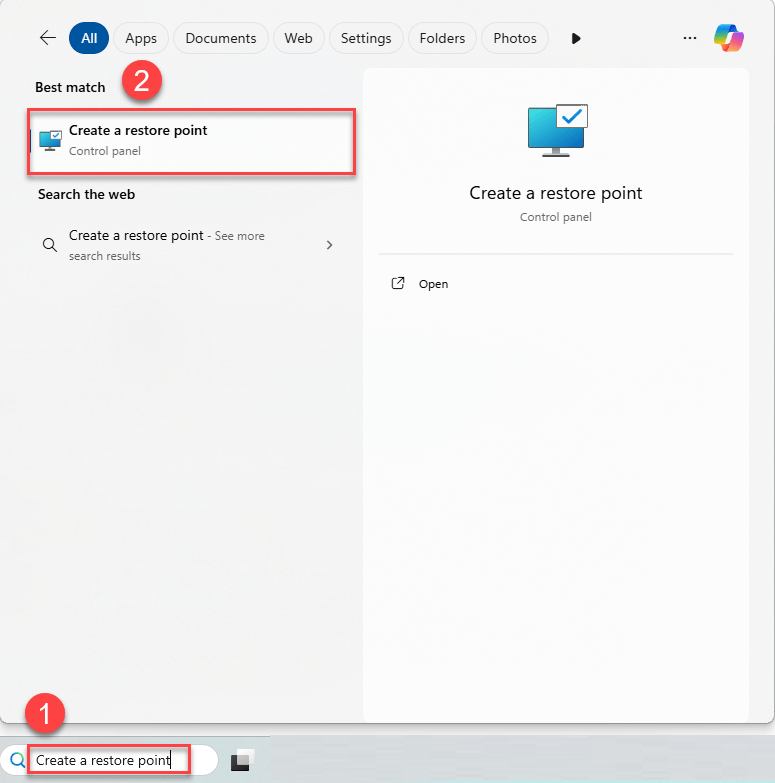This screenshot has width=775, height=783.
Task: Switch to the Photos filter
Action: click(515, 38)
